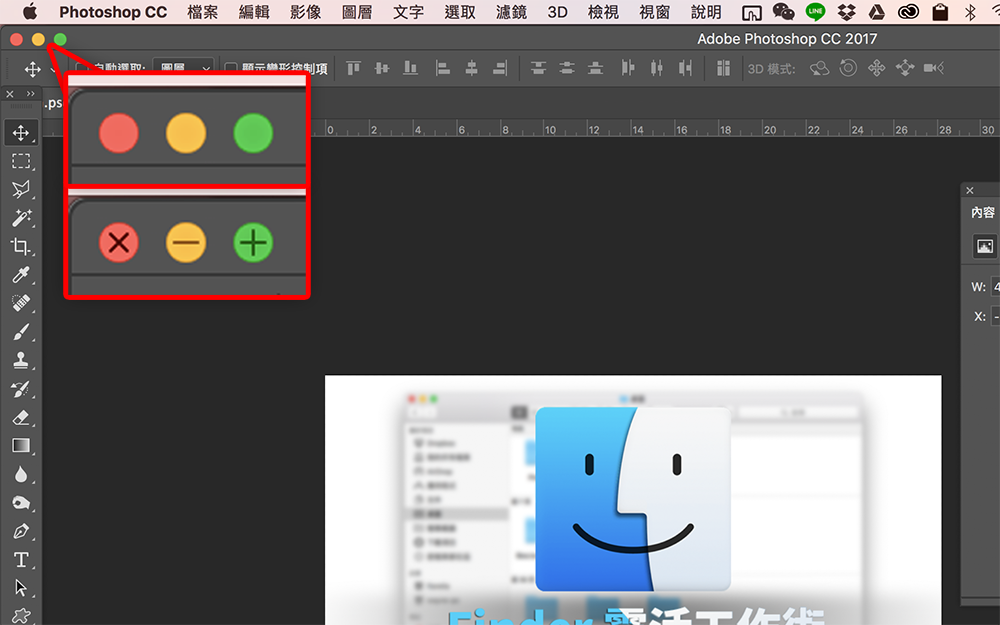Close the 內容 properties panel
The width and height of the screenshot is (1000, 625).
tap(969, 190)
